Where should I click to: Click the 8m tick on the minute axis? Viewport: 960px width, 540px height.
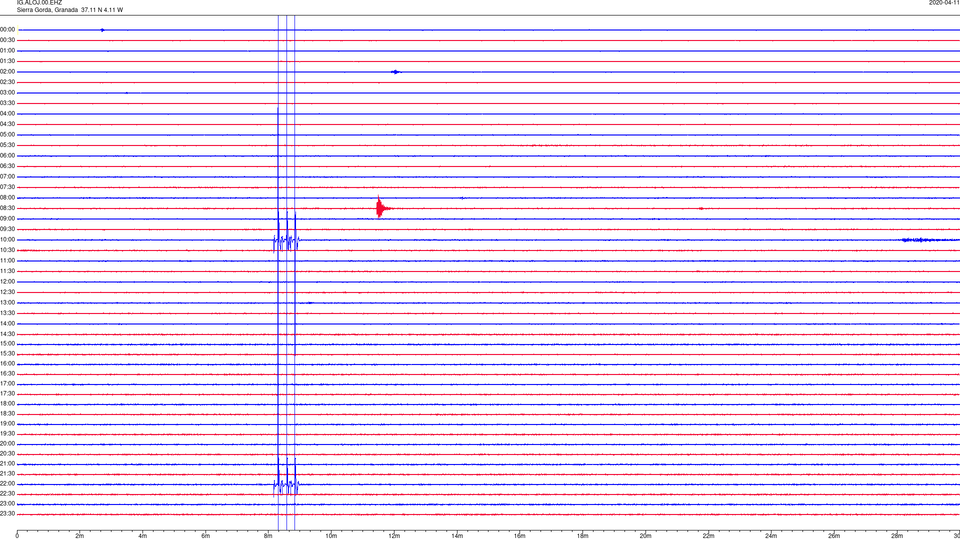(x=268, y=536)
